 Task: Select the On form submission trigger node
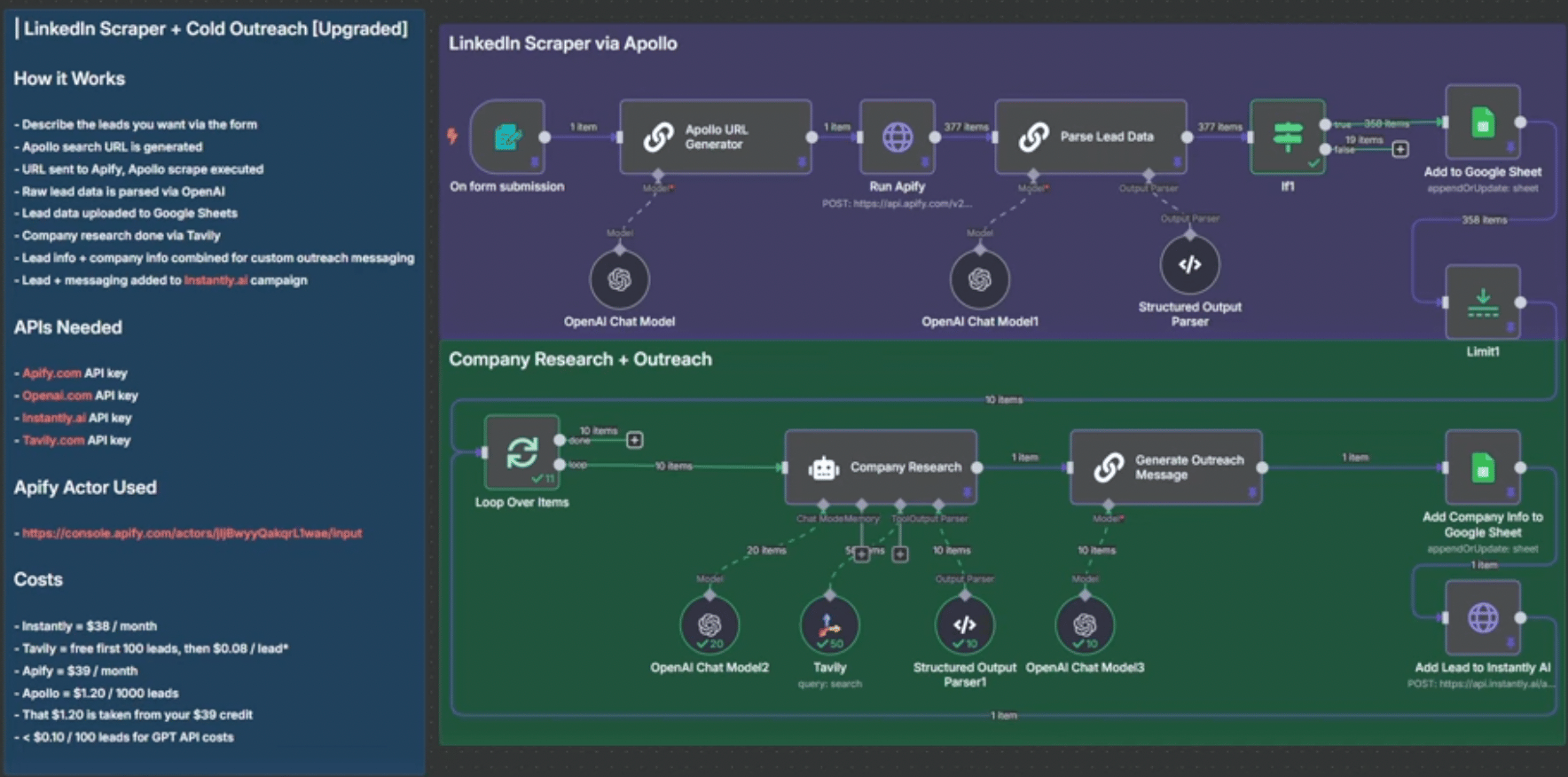(x=507, y=136)
